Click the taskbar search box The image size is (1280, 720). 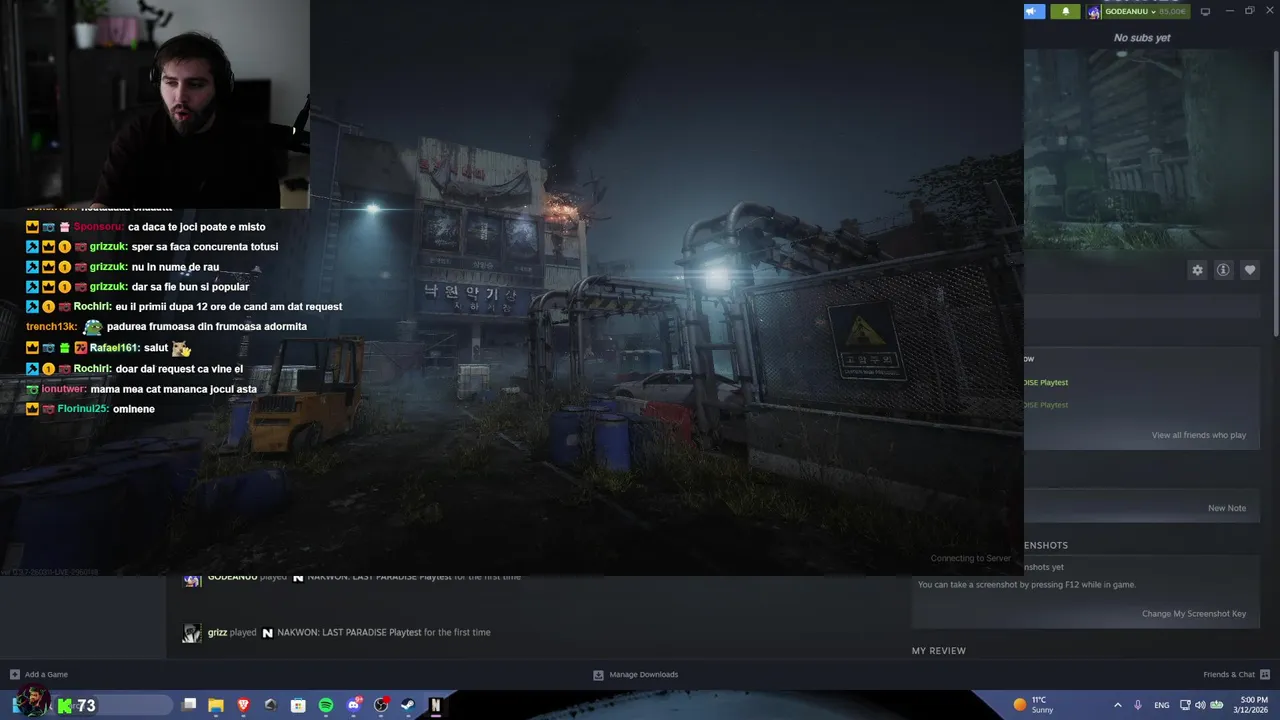pyautogui.click(x=110, y=705)
